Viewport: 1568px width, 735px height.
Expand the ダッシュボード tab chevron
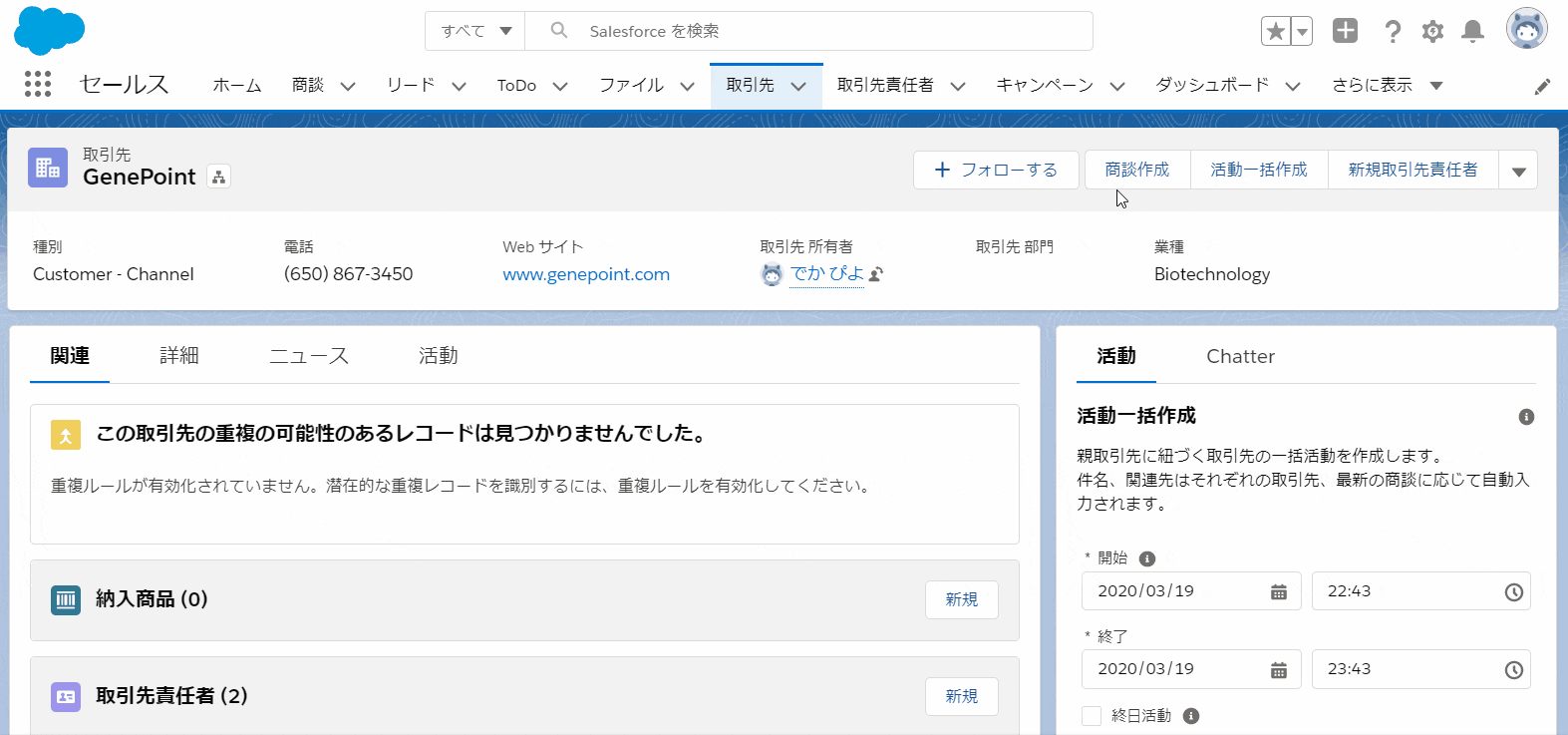[x=1293, y=86]
